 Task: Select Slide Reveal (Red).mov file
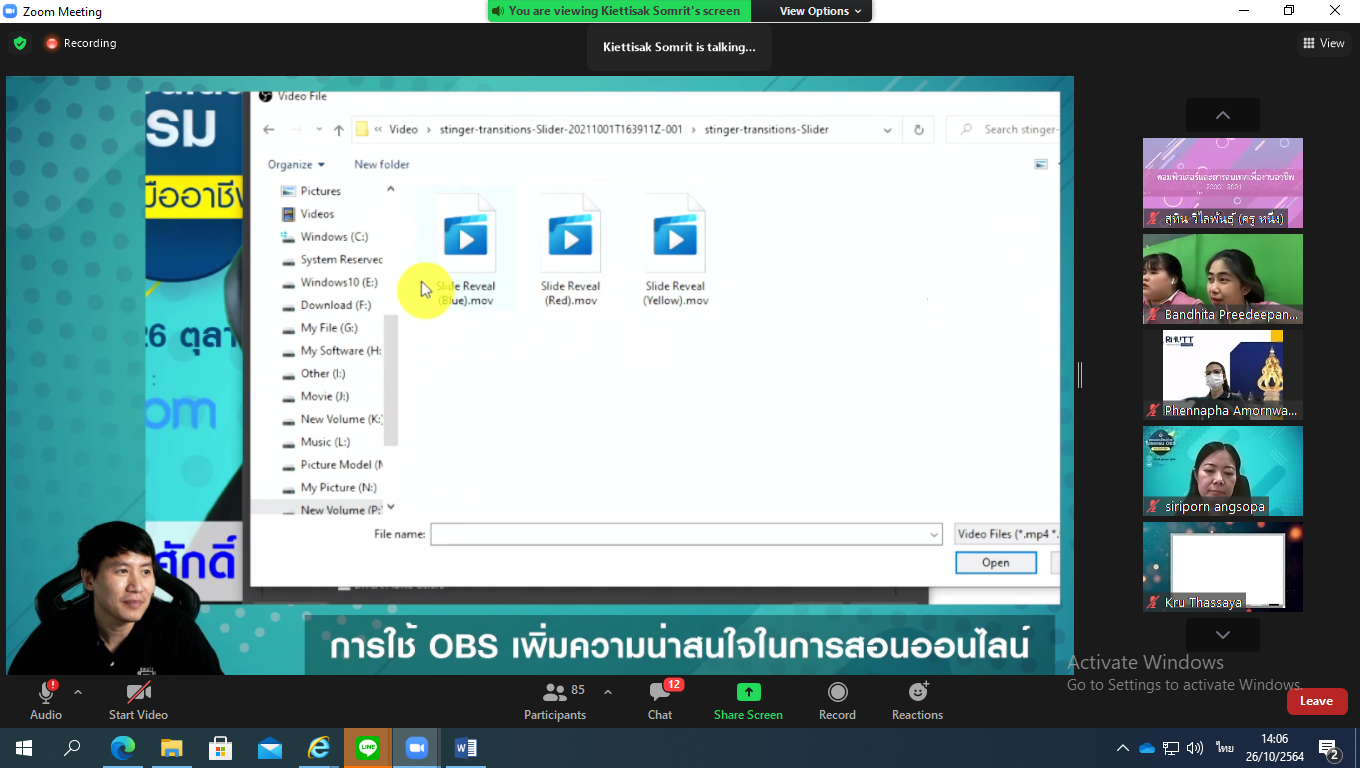(x=570, y=250)
